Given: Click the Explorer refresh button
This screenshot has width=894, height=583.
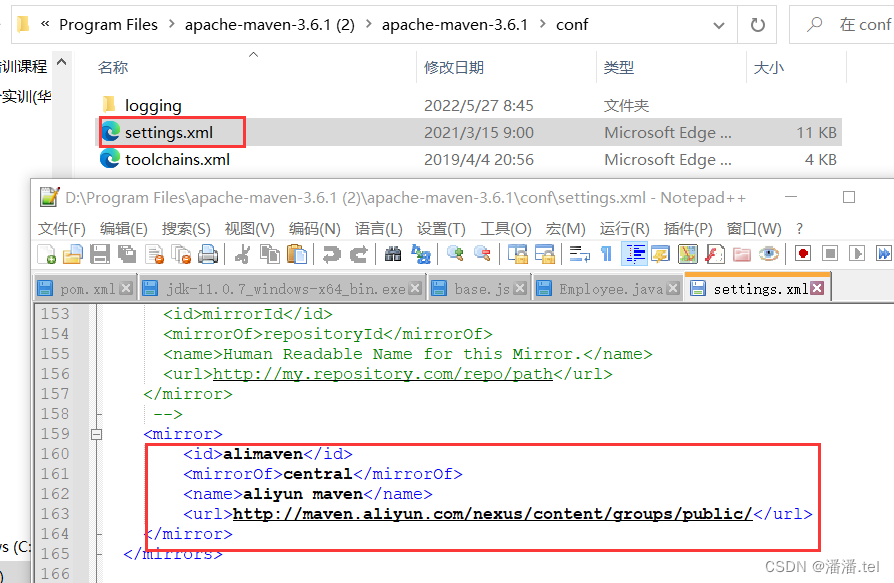Looking at the screenshot, I should click(x=757, y=25).
